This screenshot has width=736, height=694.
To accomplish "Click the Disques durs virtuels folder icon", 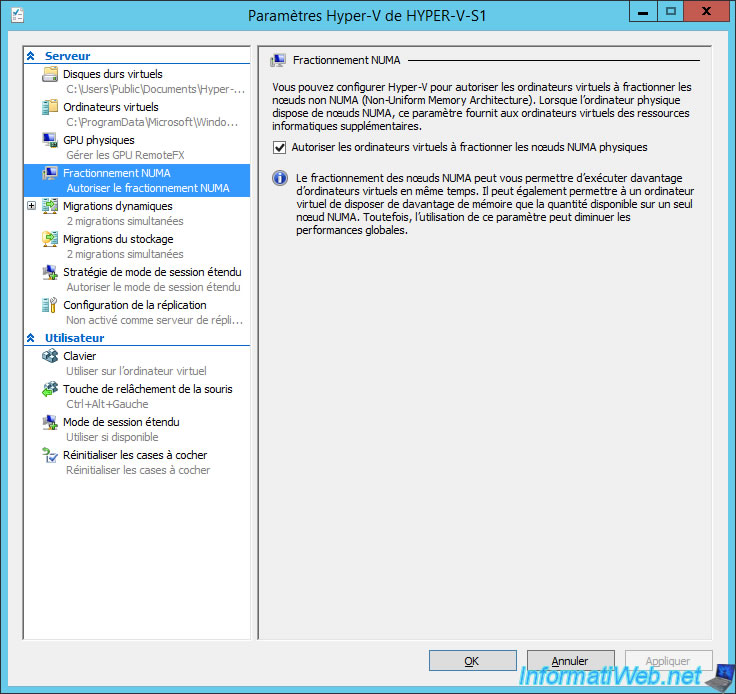I will (50, 74).
